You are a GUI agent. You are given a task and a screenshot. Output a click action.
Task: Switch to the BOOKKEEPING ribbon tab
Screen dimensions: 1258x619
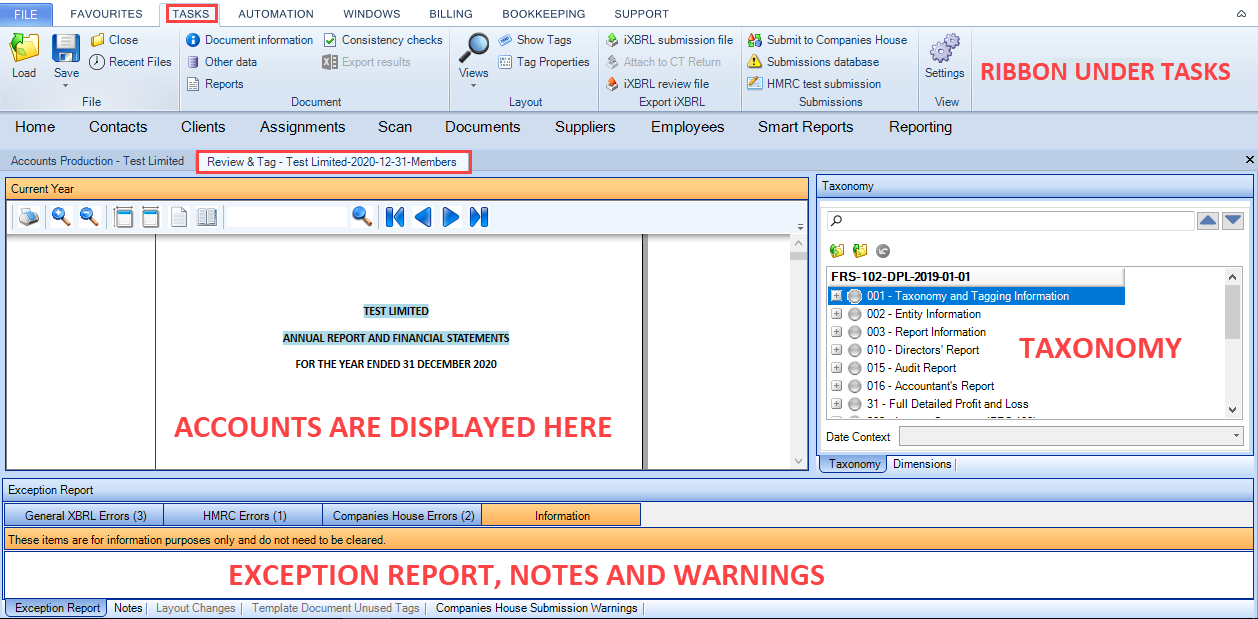point(543,14)
